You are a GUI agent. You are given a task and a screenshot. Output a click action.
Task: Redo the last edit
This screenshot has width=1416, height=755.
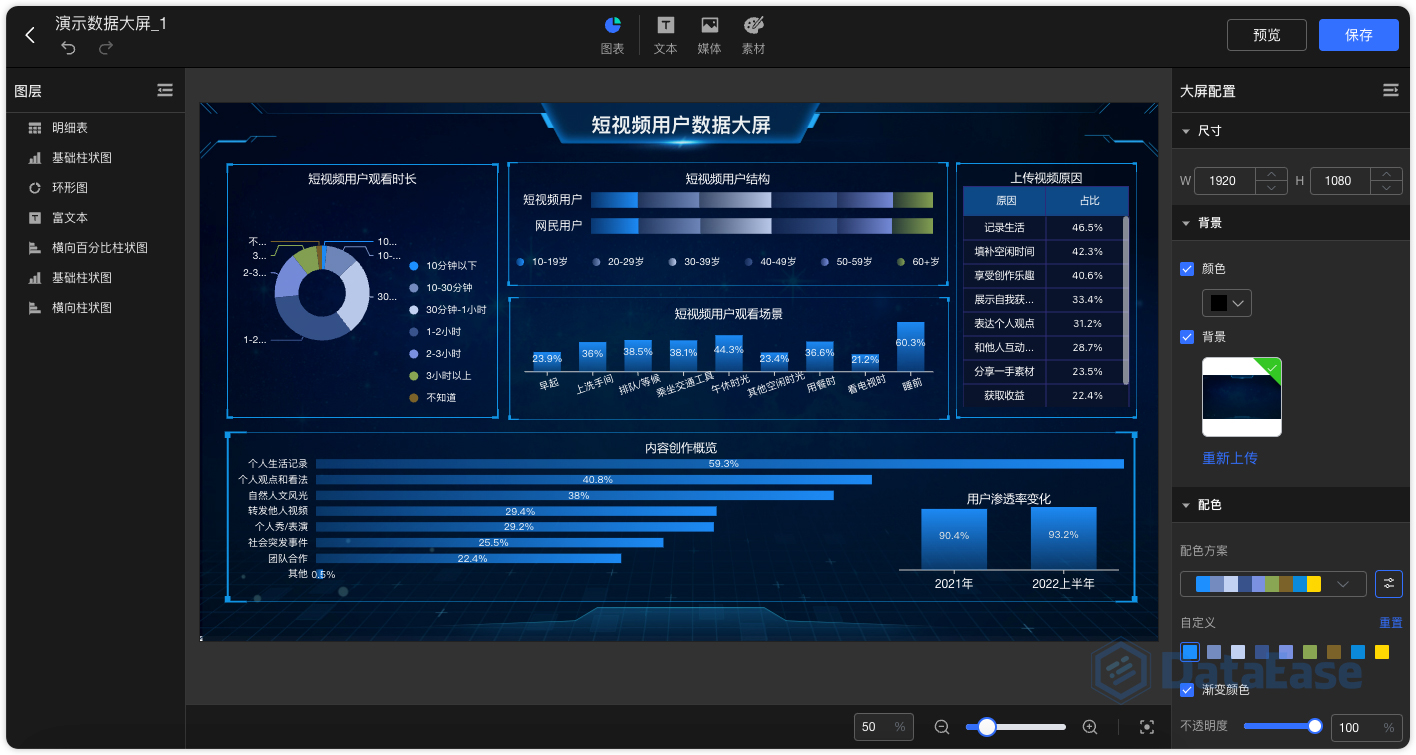[106, 48]
